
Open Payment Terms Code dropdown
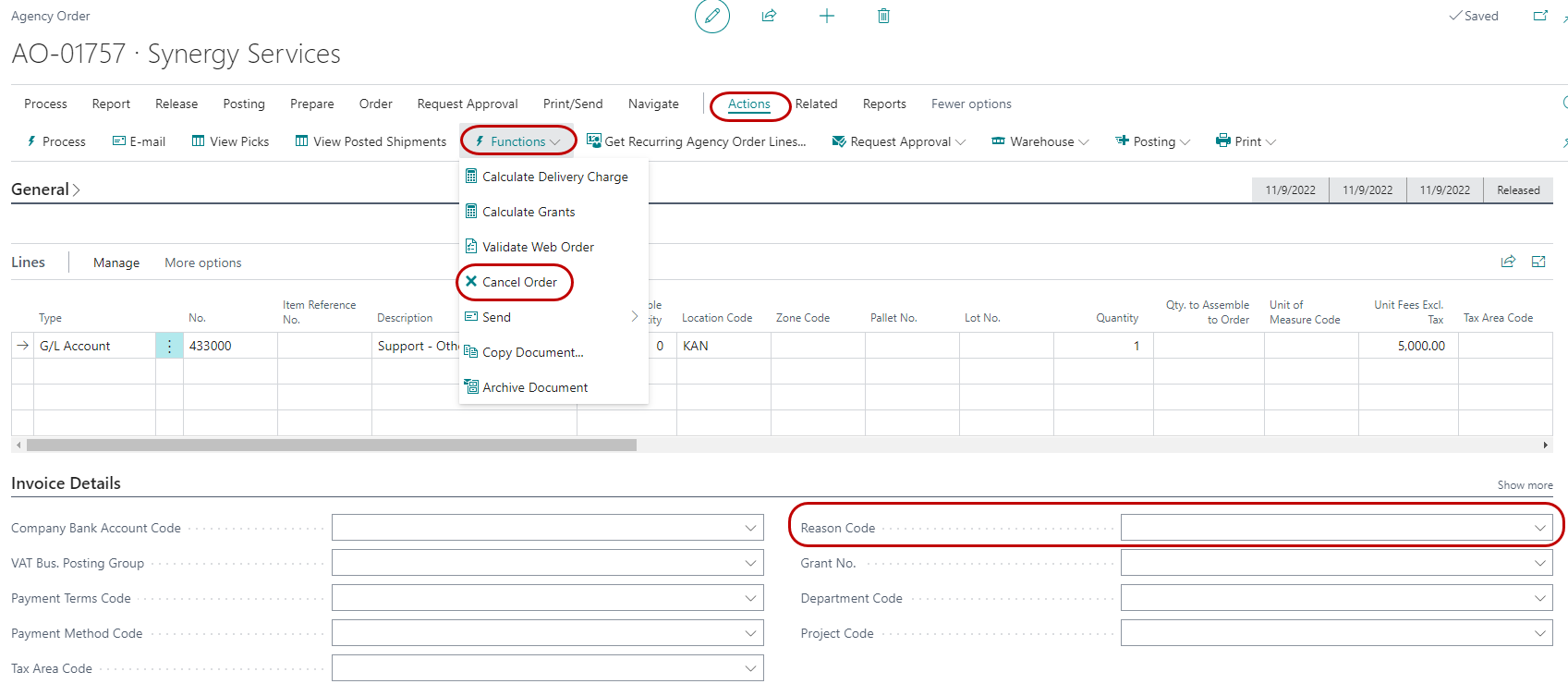point(750,598)
